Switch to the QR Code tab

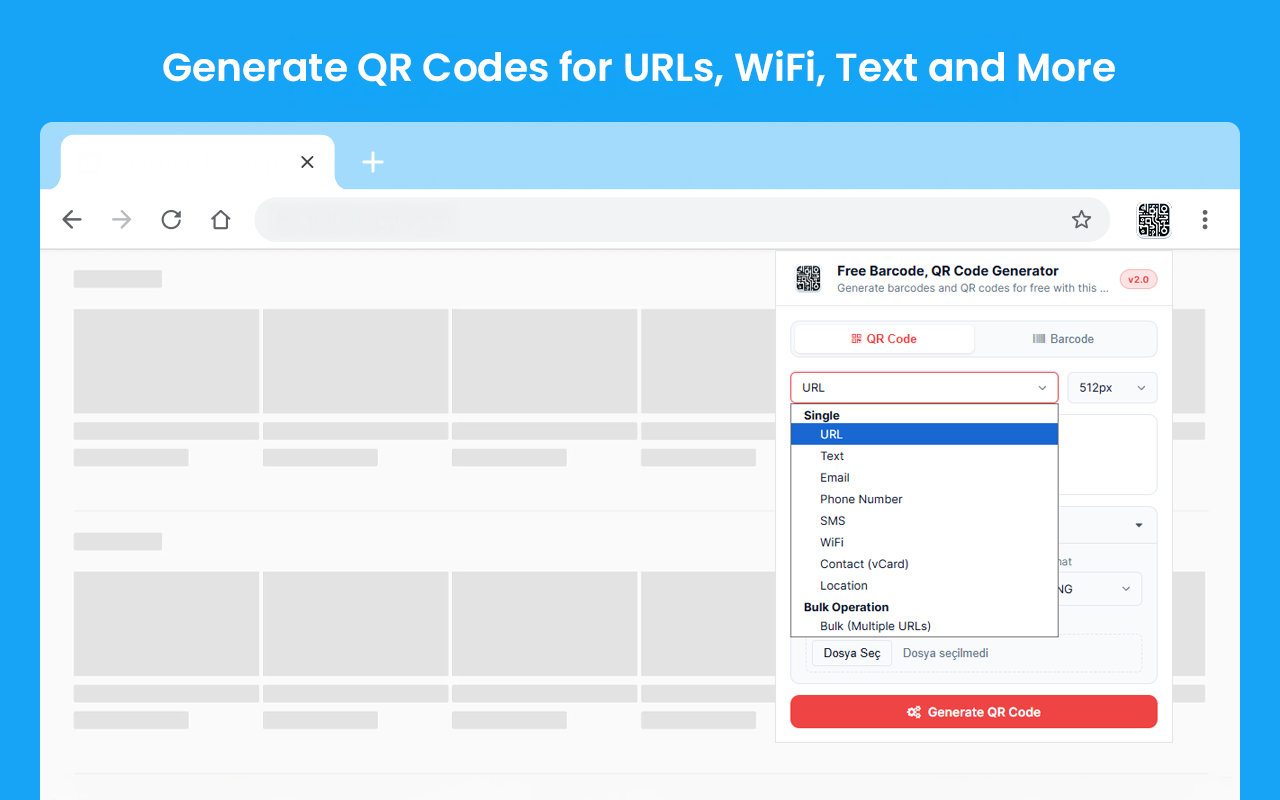point(884,339)
